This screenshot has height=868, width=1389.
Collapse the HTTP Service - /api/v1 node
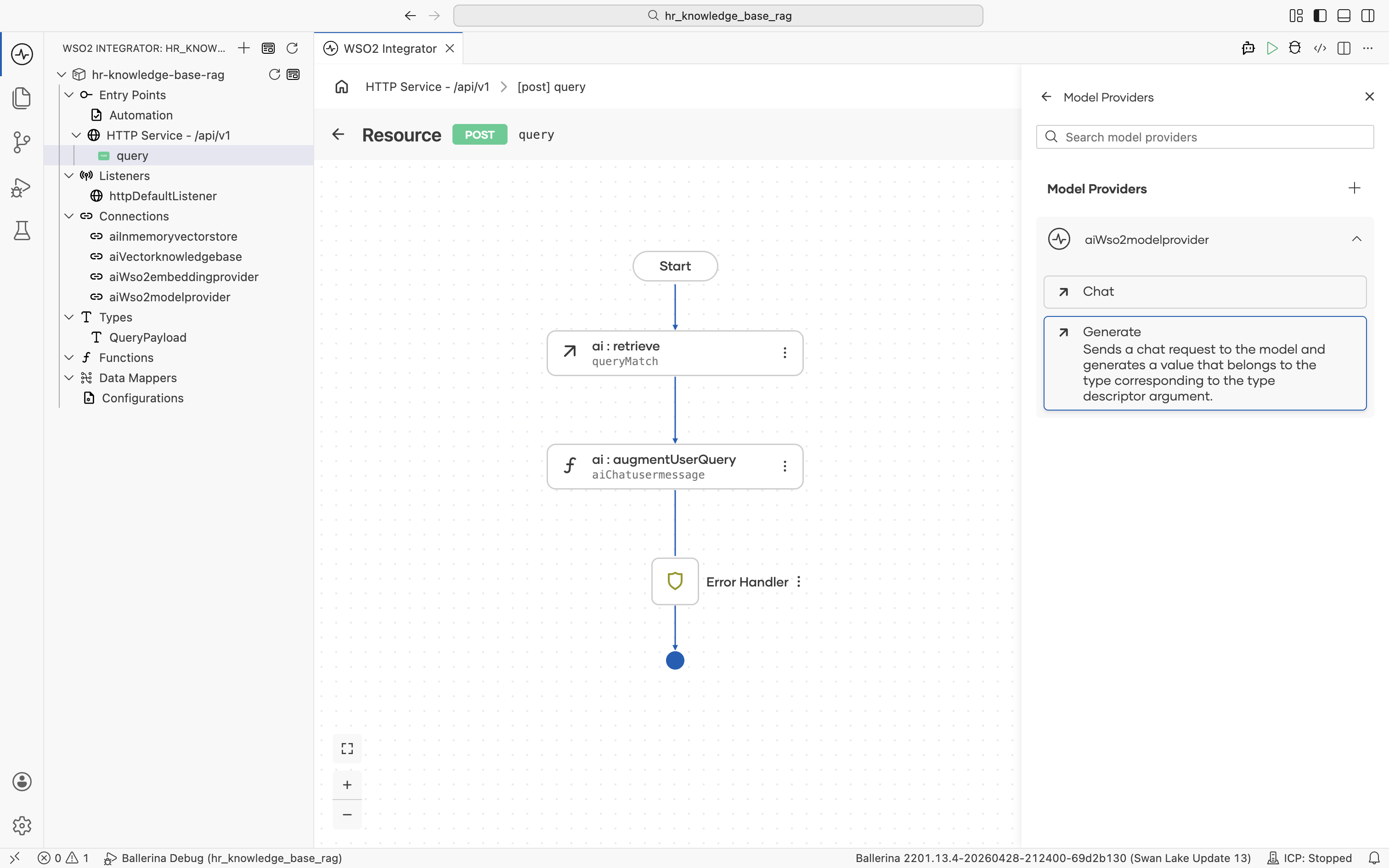76,135
